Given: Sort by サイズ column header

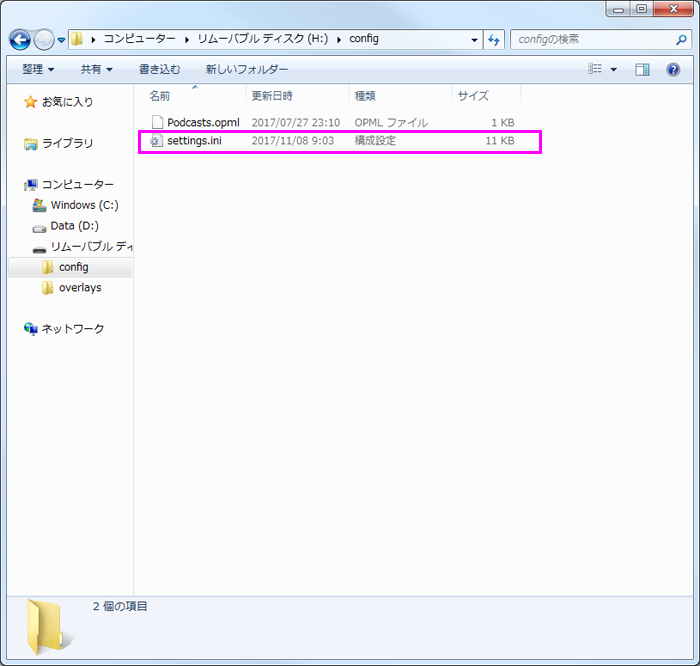Looking at the screenshot, I should pyautogui.click(x=473, y=96).
